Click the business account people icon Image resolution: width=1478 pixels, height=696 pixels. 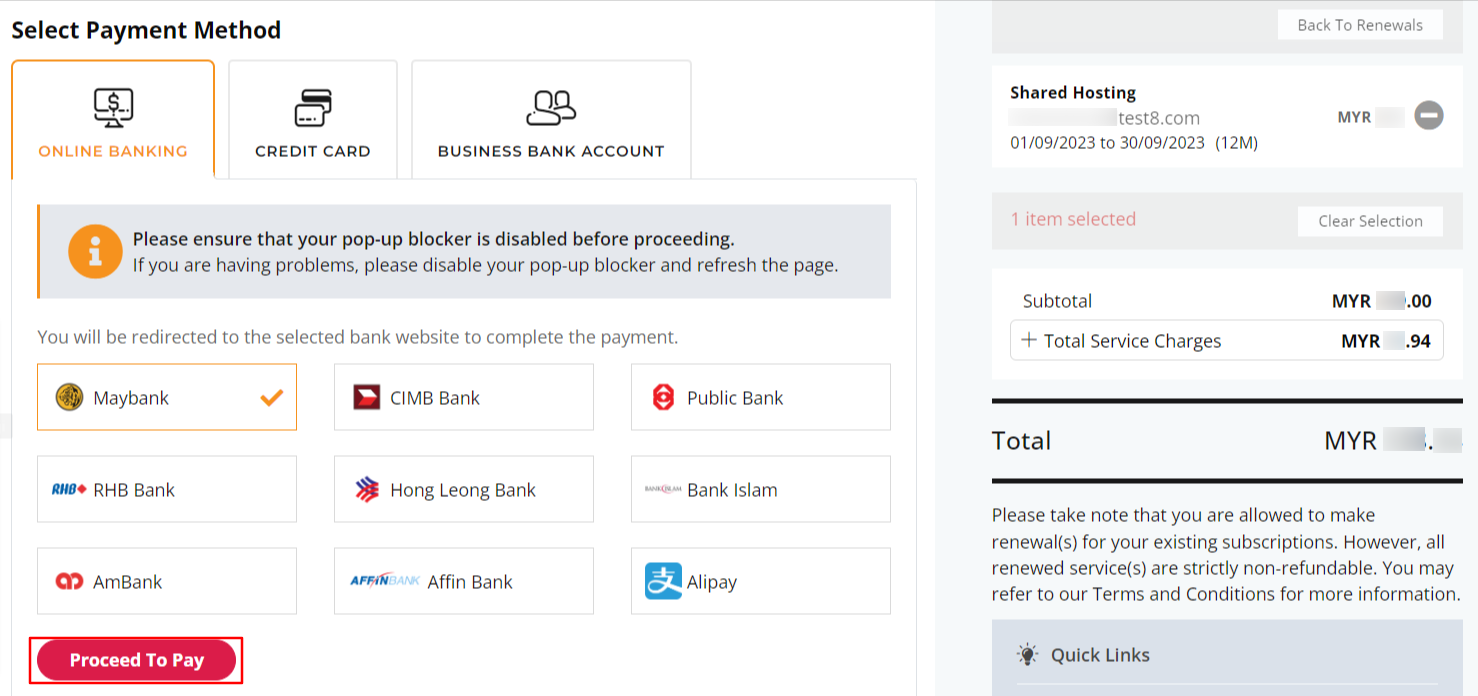pos(551,108)
